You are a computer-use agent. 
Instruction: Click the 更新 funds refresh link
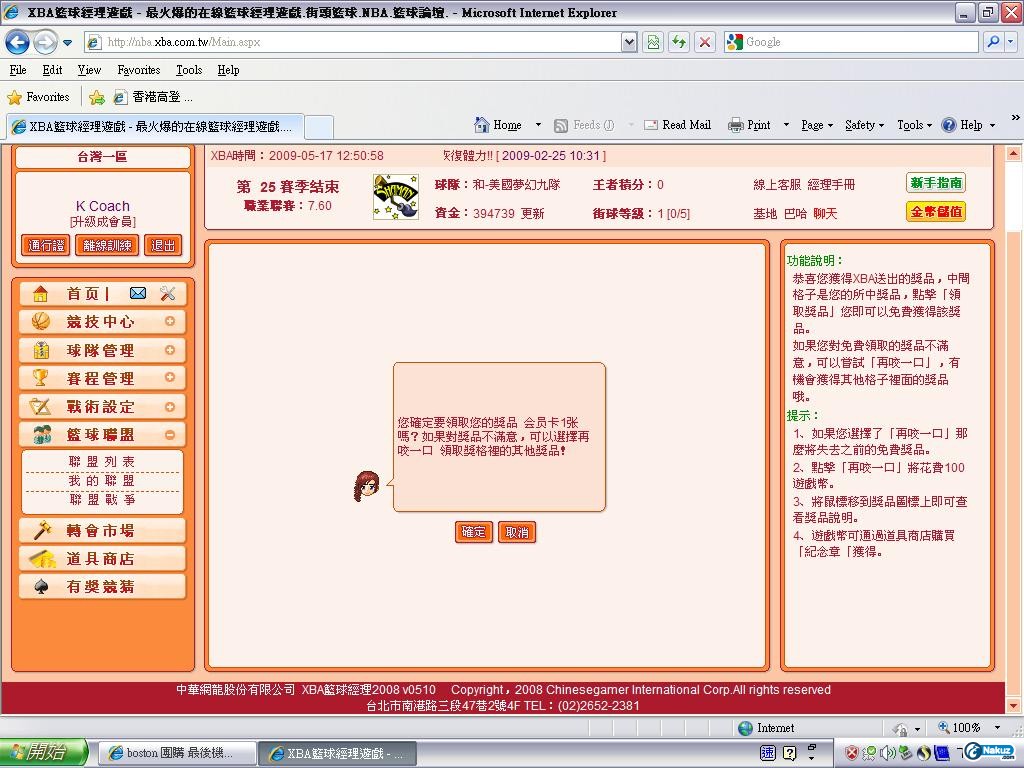(532, 214)
